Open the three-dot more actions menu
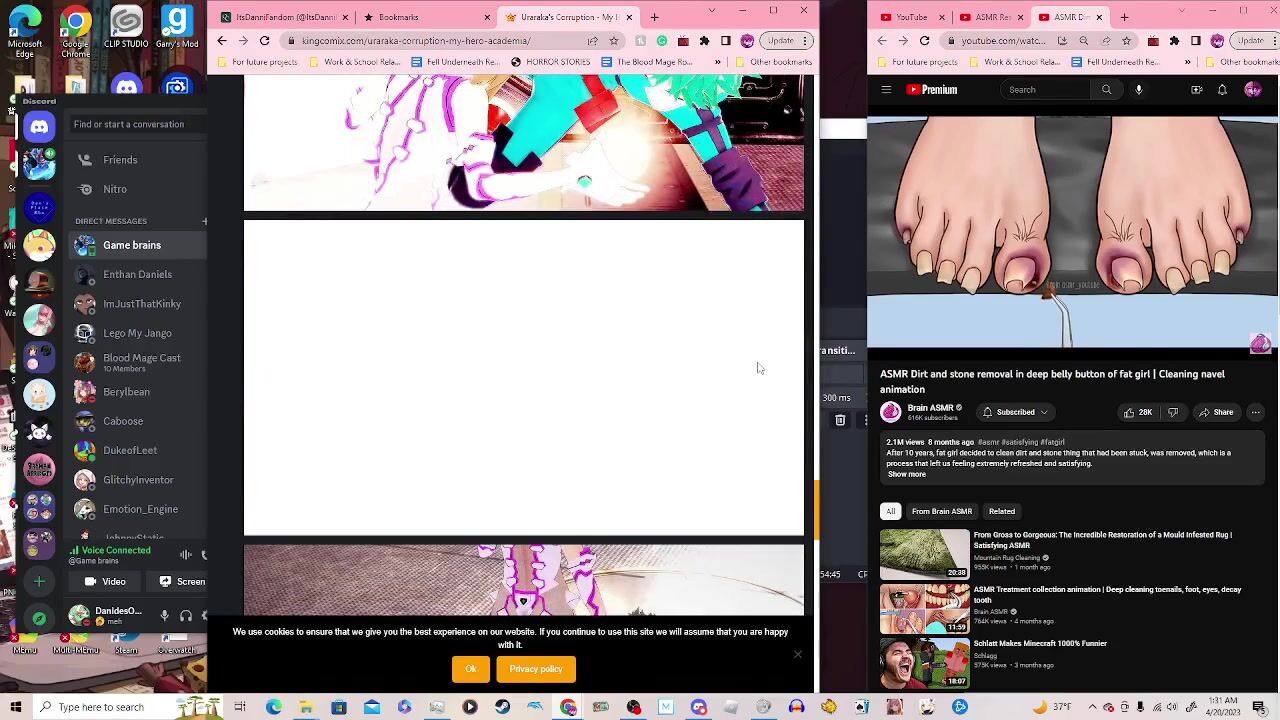Image resolution: width=1280 pixels, height=720 pixels. pyautogui.click(x=1255, y=412)
